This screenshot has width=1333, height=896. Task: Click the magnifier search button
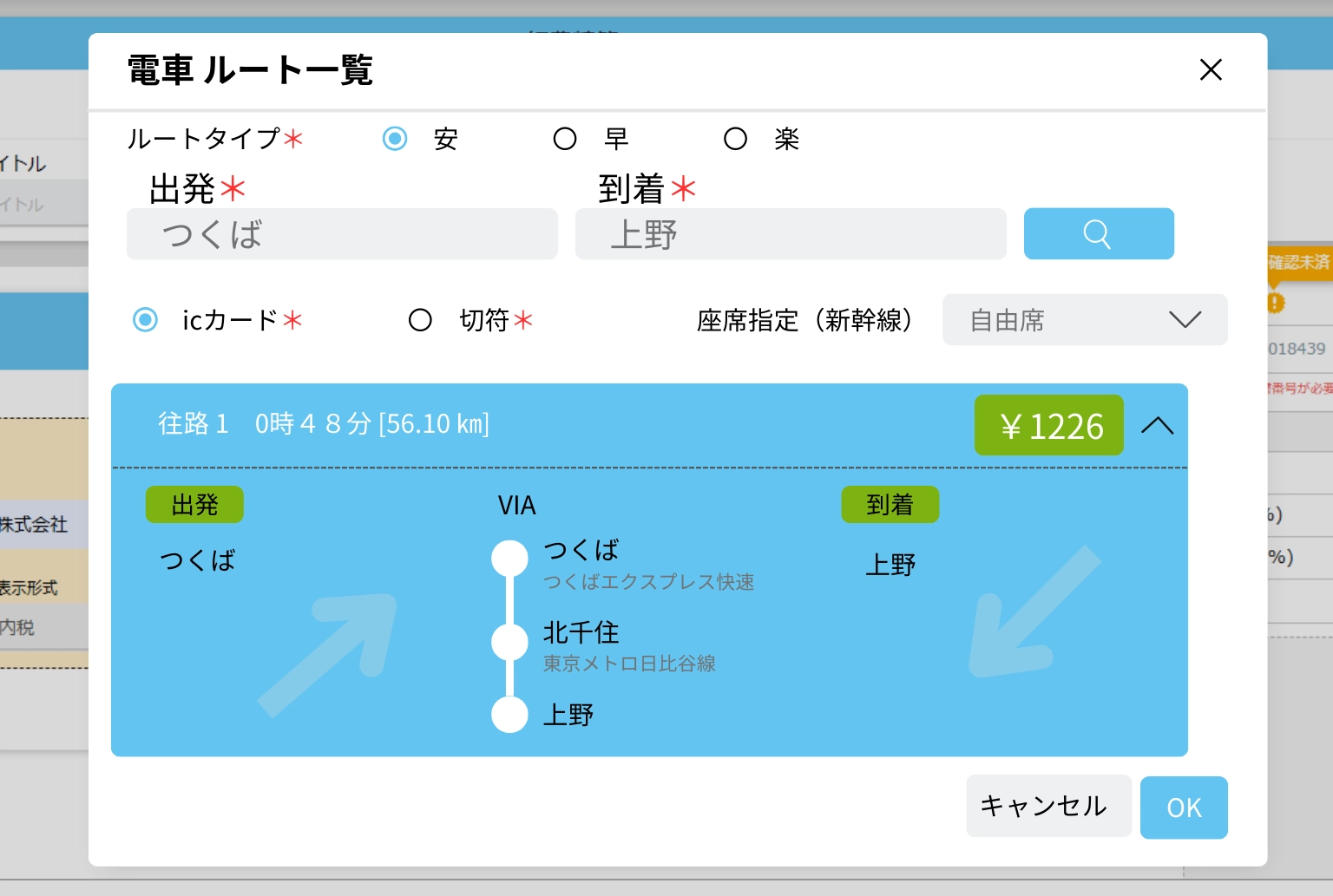[x=1099, y=233]
